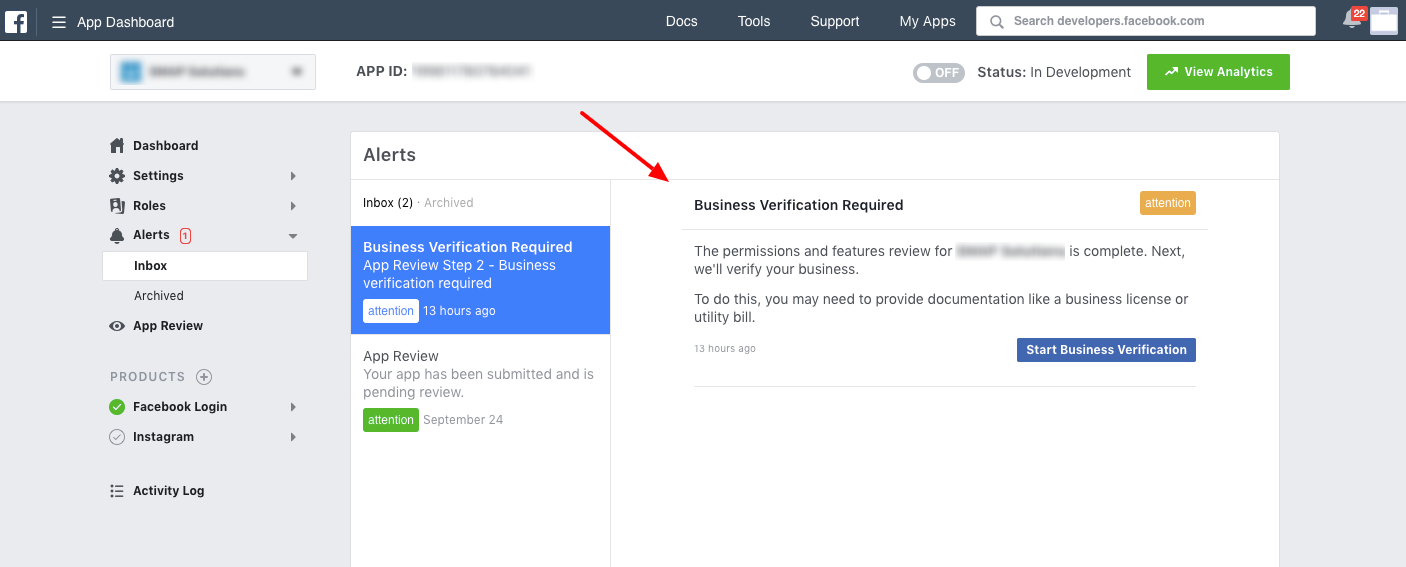Switch to the Archived alerts tab
Screen dimensions: 1406x567
coord(448,203)
